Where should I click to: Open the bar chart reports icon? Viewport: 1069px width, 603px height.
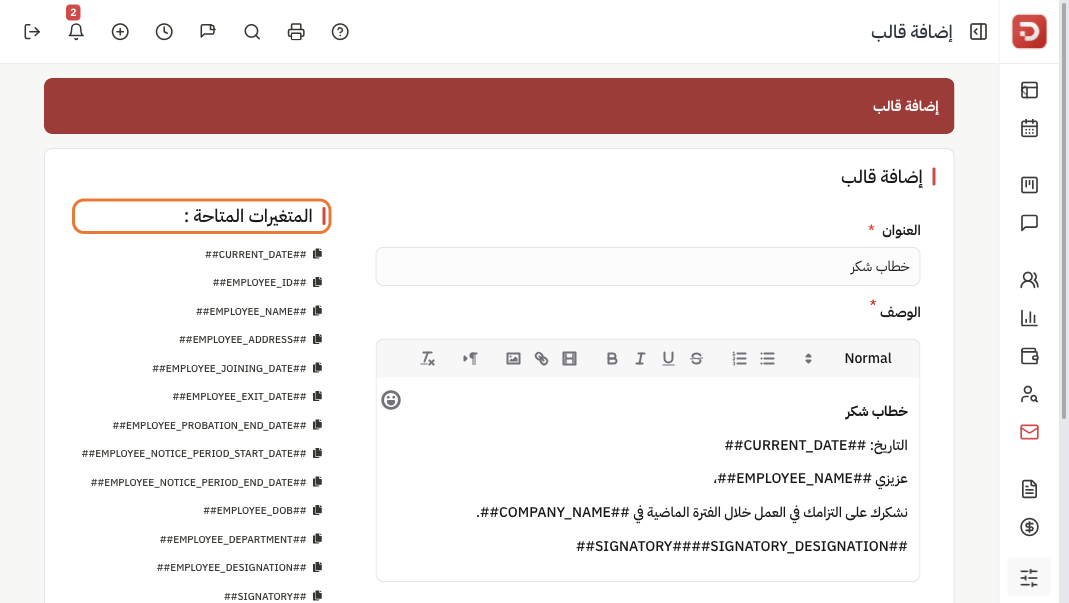pos(1029,317)
